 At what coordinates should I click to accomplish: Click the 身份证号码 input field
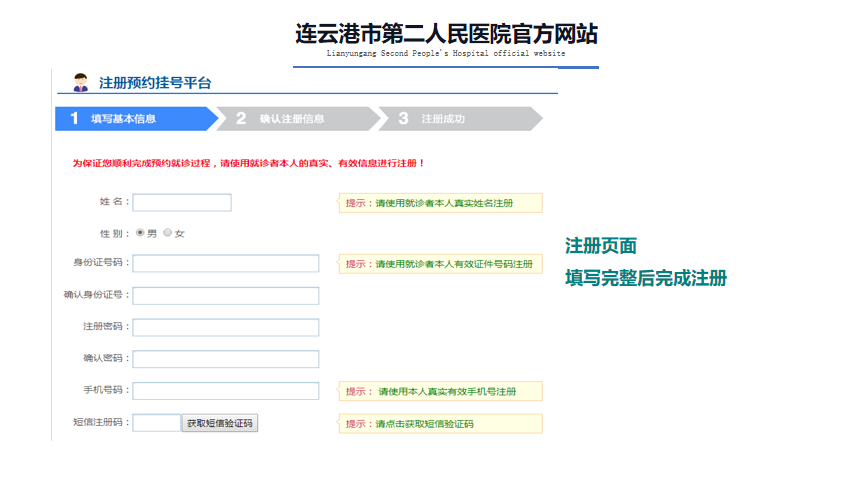coord(225,263)
